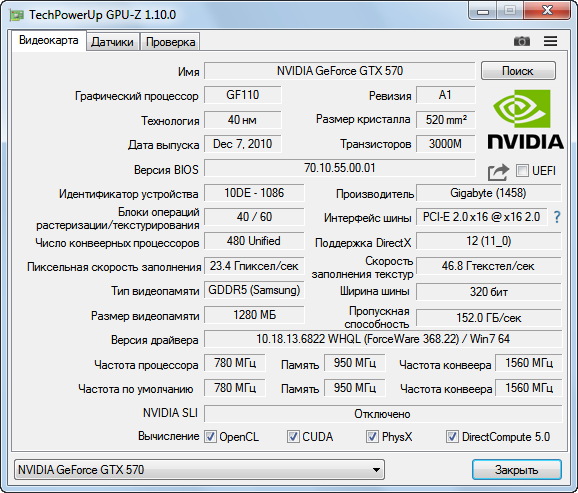Click the Имя field NVIDIA GeForce GTX 570
The width and height of the screenshot is (578, 493).
[x=340, y=70]
